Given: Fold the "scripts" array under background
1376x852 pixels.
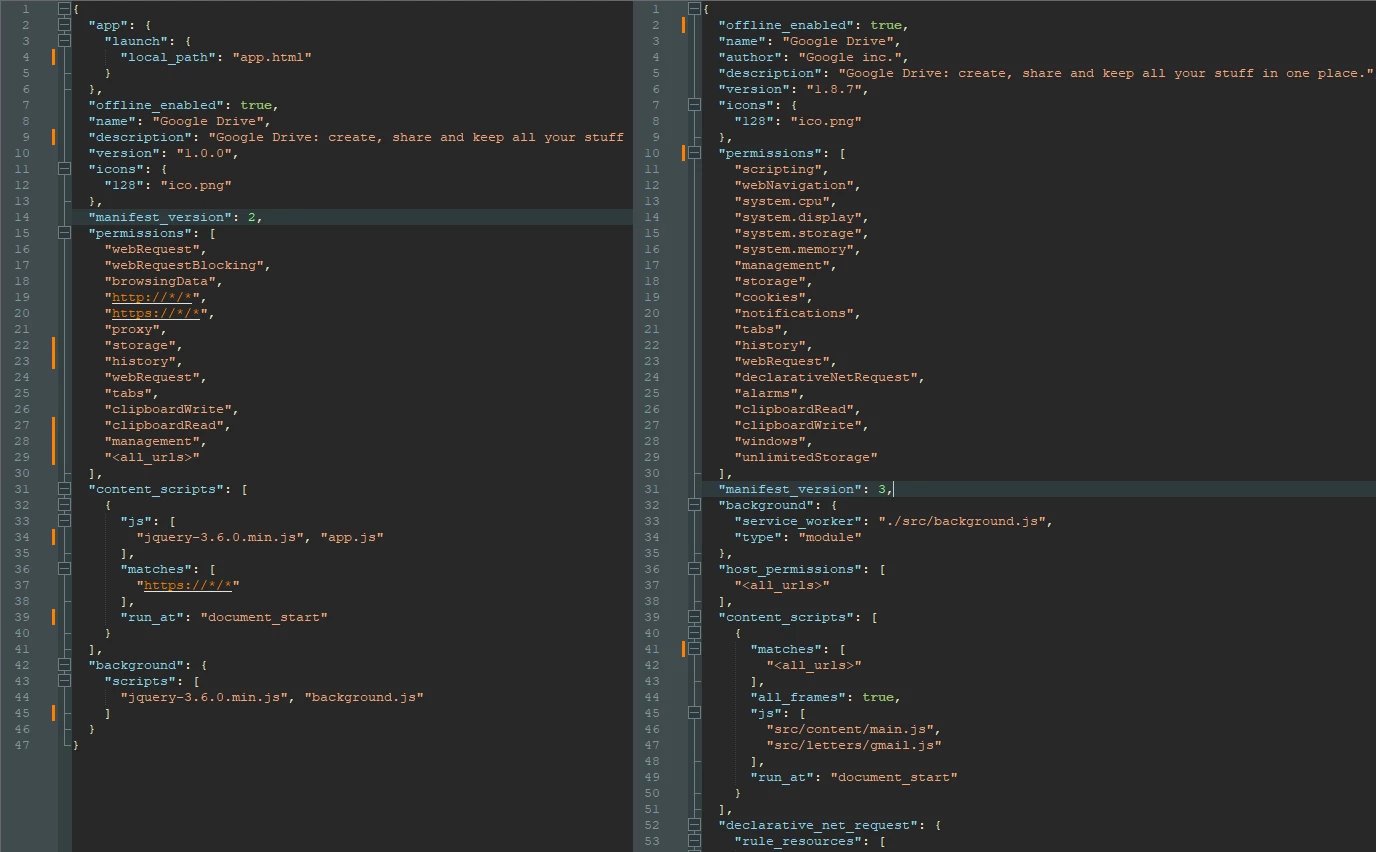Looking at the screenshot, I should coord(65,681).
